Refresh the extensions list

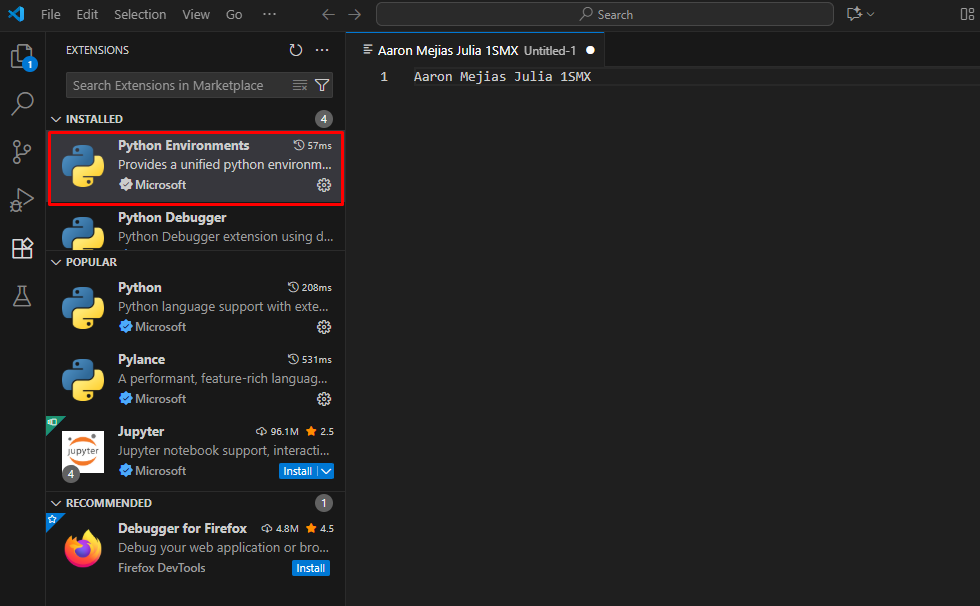point(295,50)
